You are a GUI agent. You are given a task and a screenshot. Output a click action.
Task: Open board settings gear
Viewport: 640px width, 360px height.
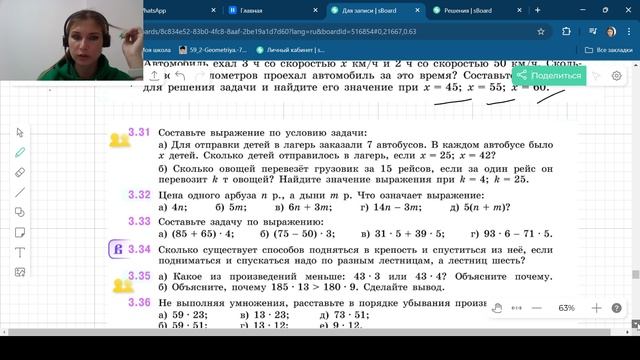click(616, 76)
